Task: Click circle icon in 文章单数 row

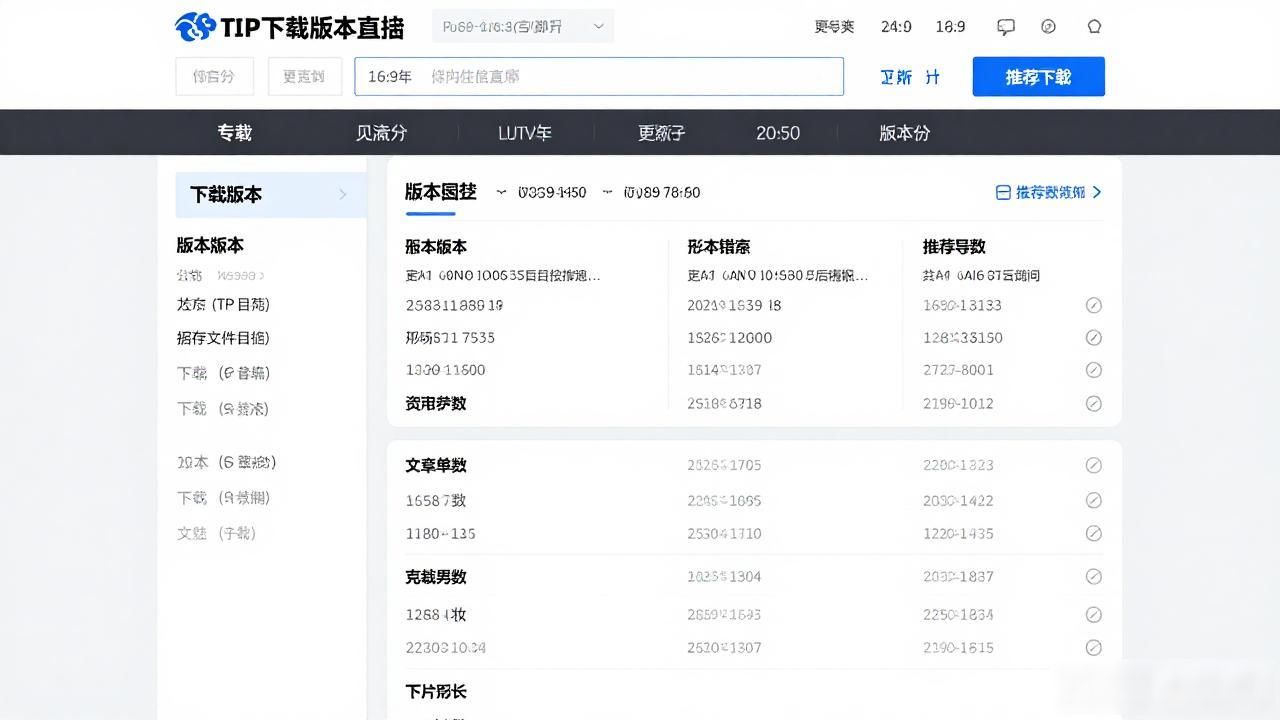Action: click(1094, 465)
